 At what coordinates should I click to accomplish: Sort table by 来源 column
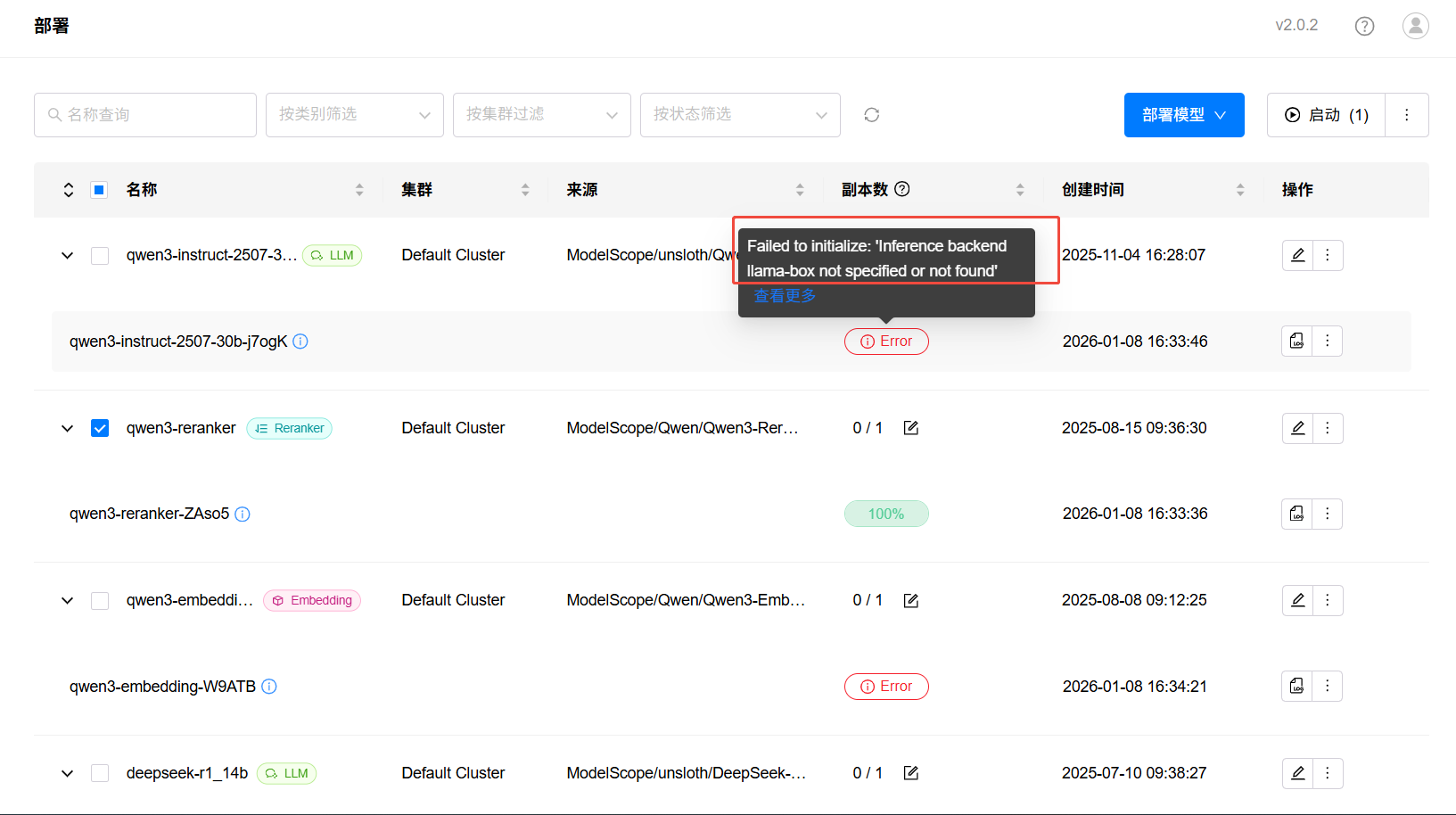coord(800,190)
